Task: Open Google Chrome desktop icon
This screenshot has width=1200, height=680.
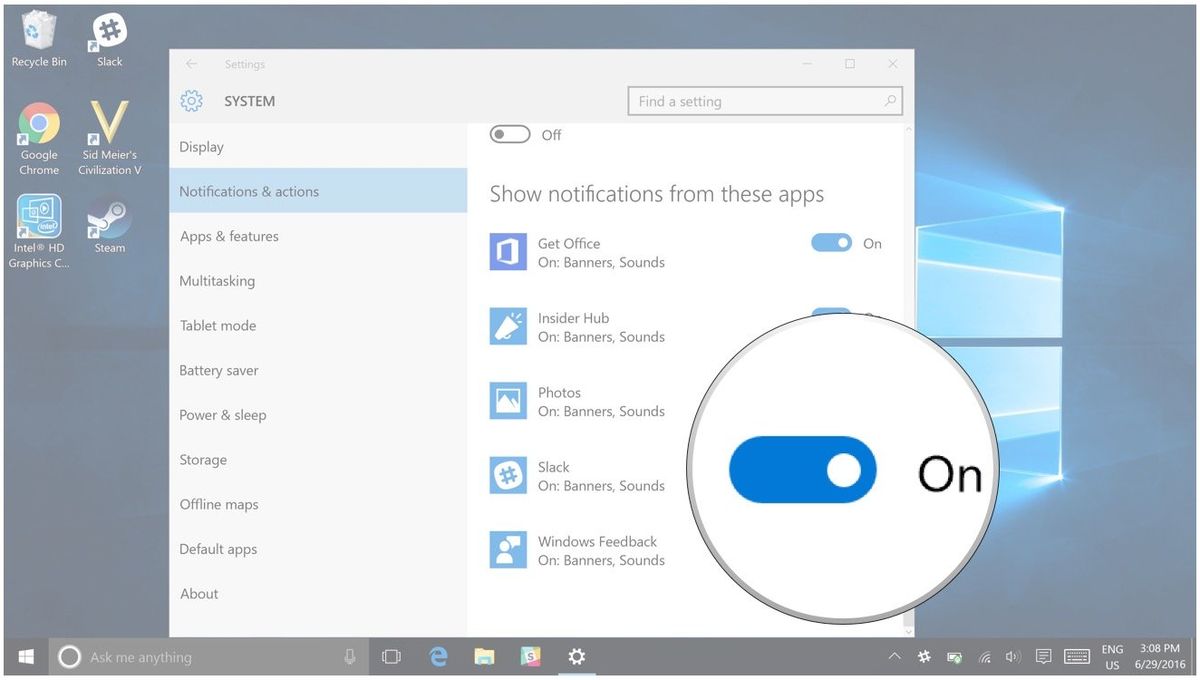Action: pos(39,138)
